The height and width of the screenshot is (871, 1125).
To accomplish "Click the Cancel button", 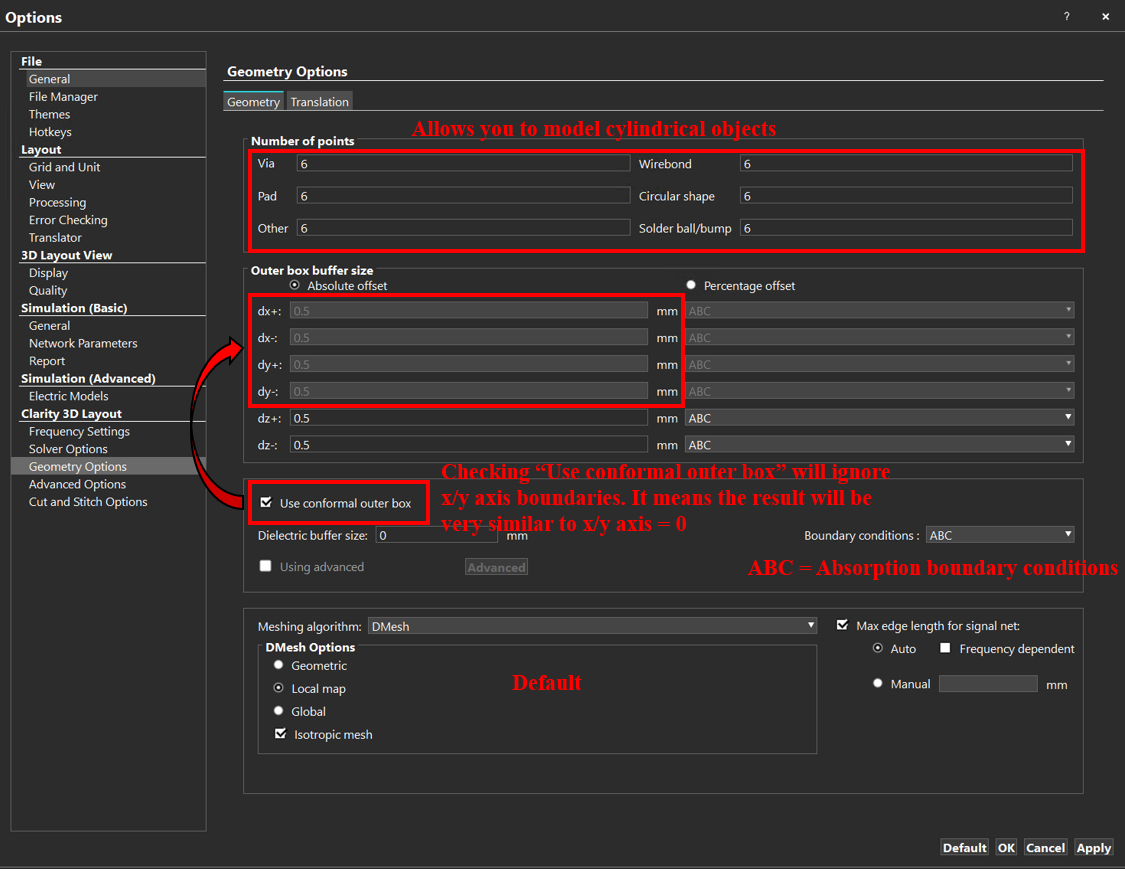I will [x=1045, y=848].
